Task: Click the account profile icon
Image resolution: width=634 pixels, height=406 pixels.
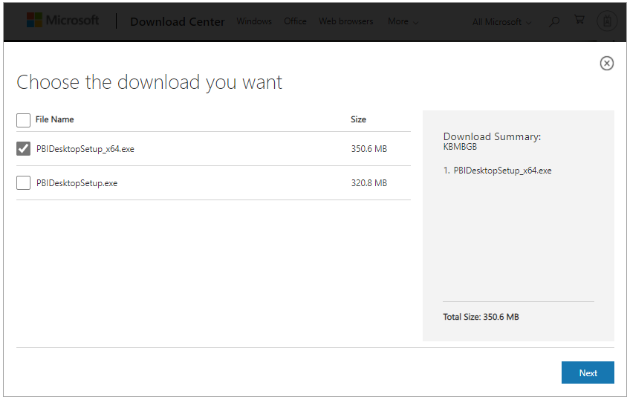Action: pyautogui.click(x=606, y=21)
